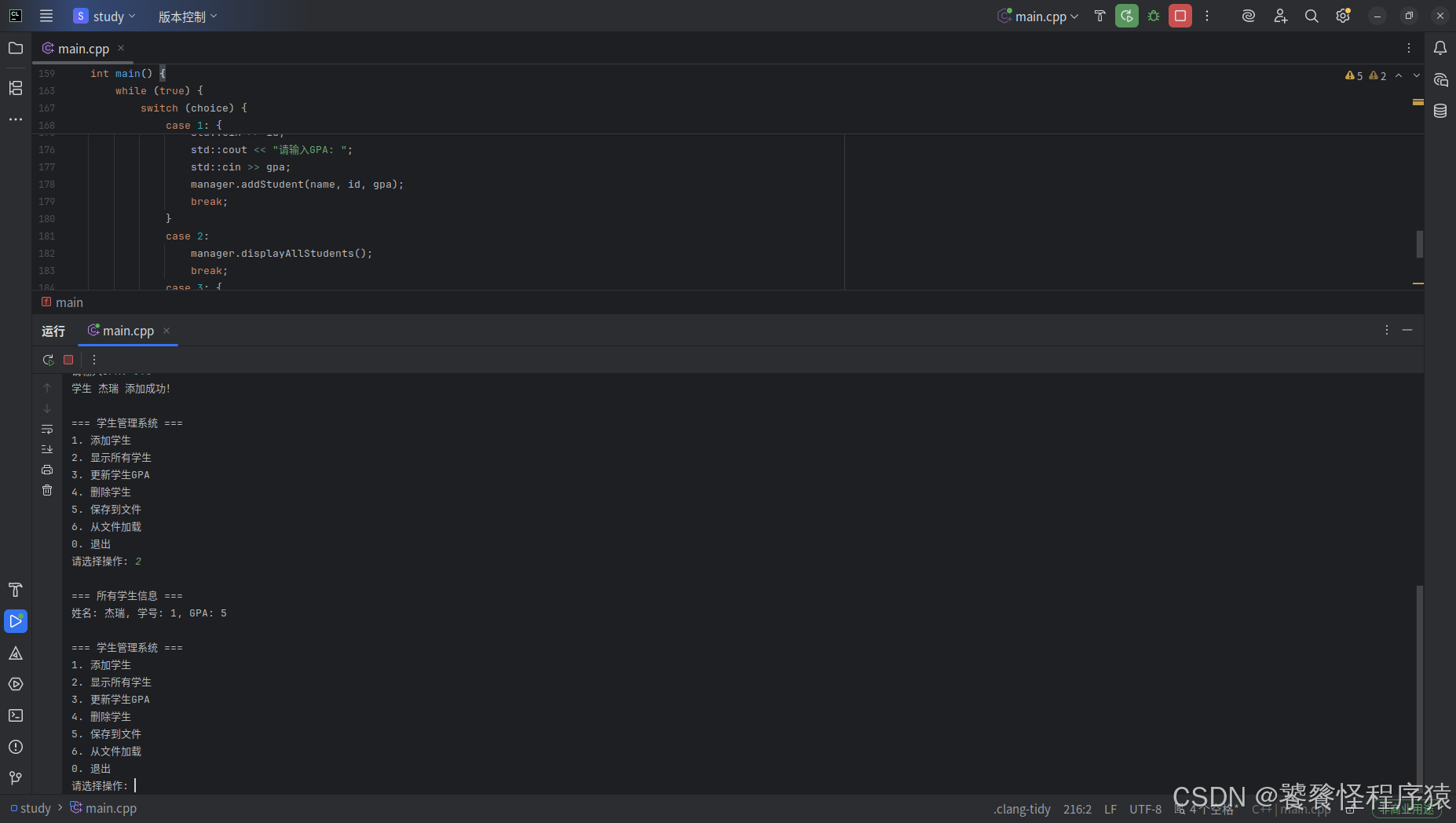Open Run panel options menu

point(1387,330)
